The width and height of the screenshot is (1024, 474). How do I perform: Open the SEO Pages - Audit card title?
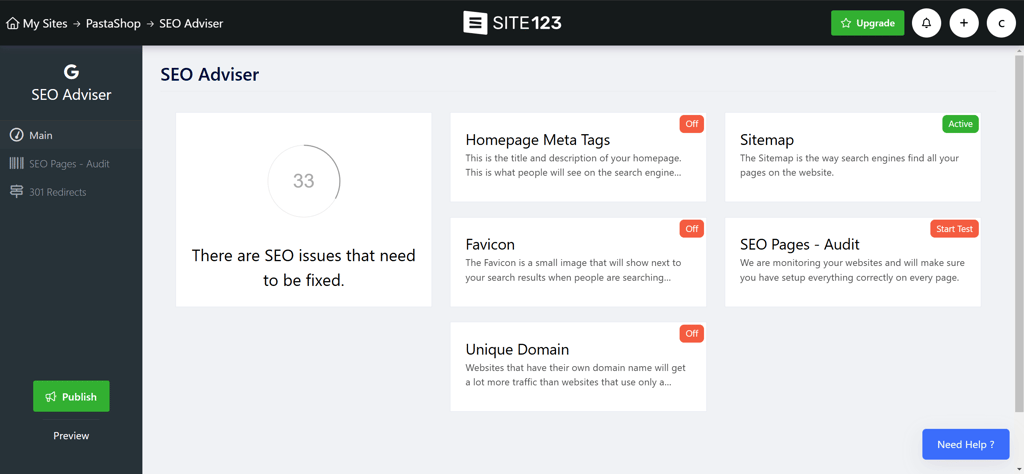pyautogui.click(x=799, y=244)
